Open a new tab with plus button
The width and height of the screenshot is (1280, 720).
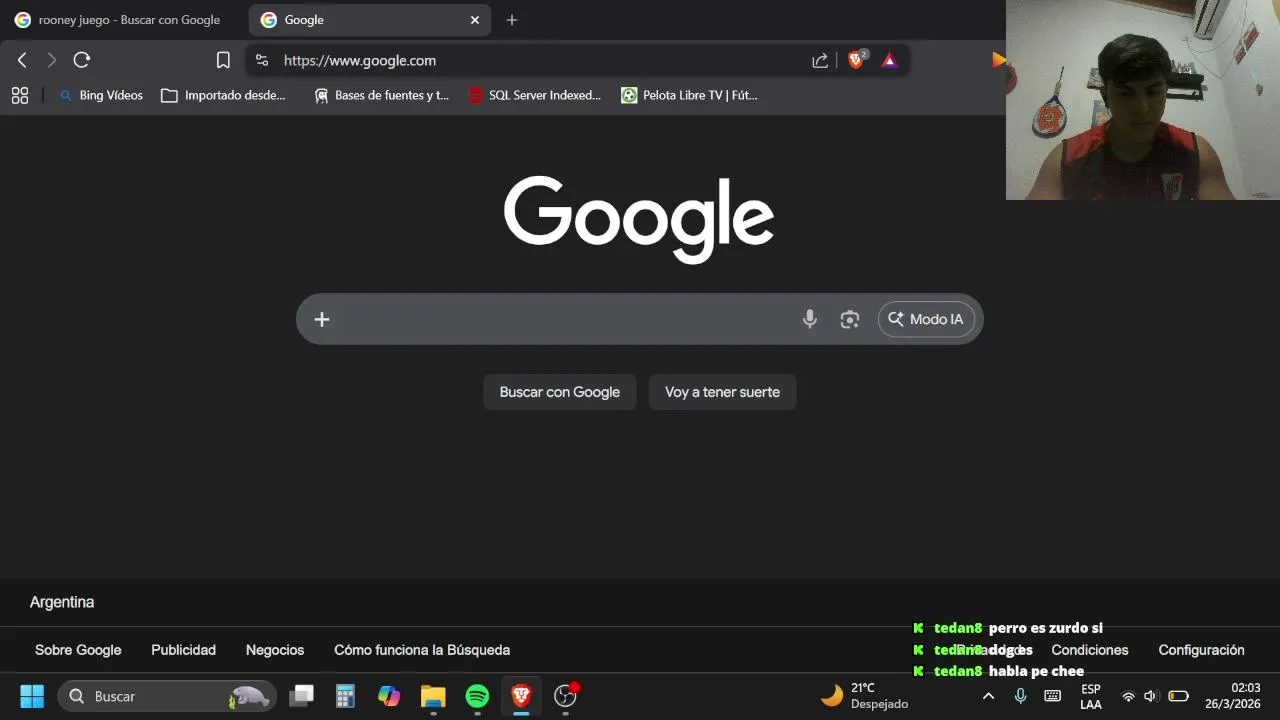(x=512, y=20)
